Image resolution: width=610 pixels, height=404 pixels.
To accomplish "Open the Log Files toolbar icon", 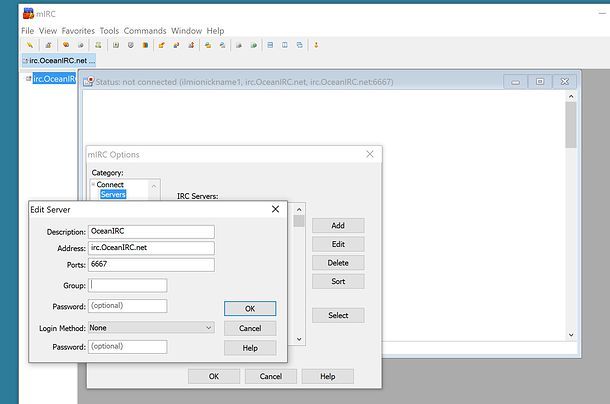I will click(222, 45).
